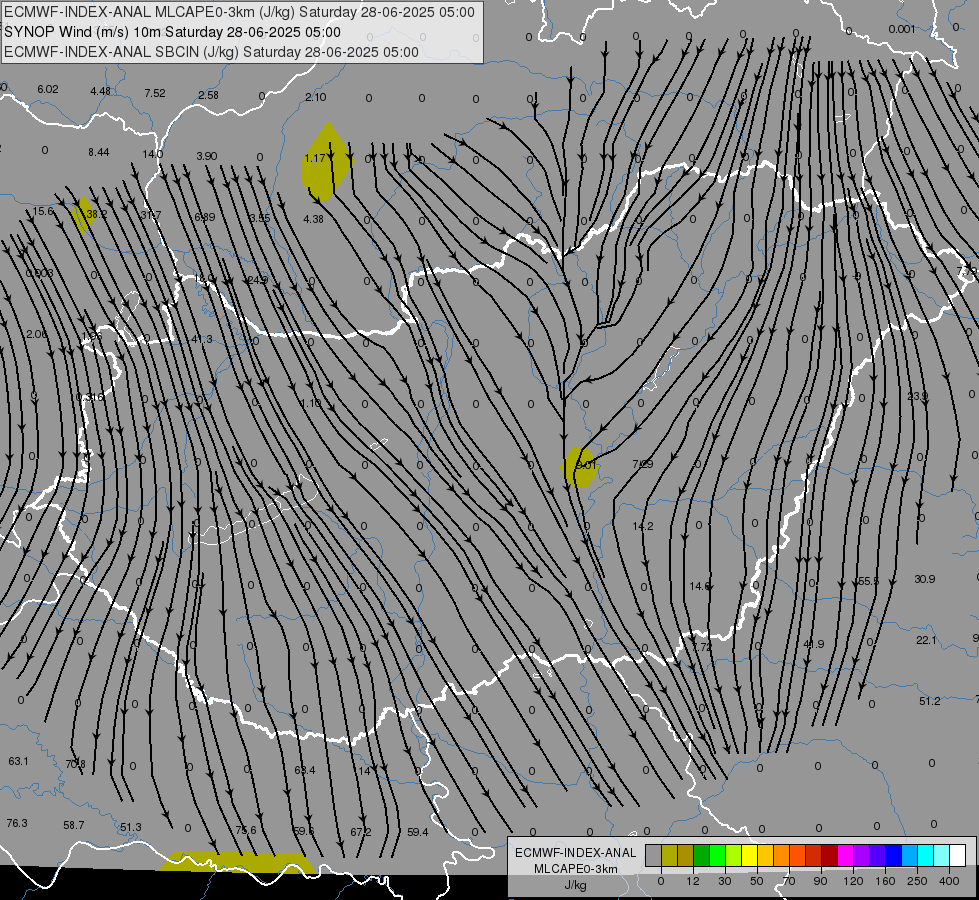
Task: Pick the magenta swatch in the legend
Action: pos(846,855)
